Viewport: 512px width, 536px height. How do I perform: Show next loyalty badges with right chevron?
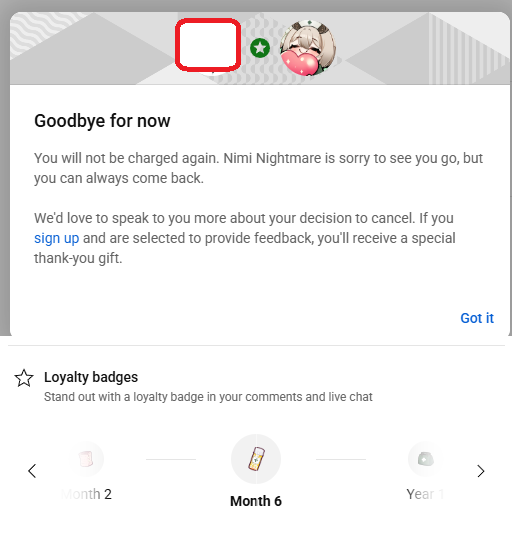tap(481, 471)
